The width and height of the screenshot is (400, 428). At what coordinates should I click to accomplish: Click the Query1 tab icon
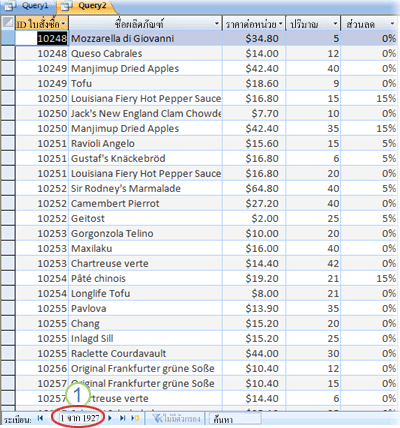pos(9,6)
